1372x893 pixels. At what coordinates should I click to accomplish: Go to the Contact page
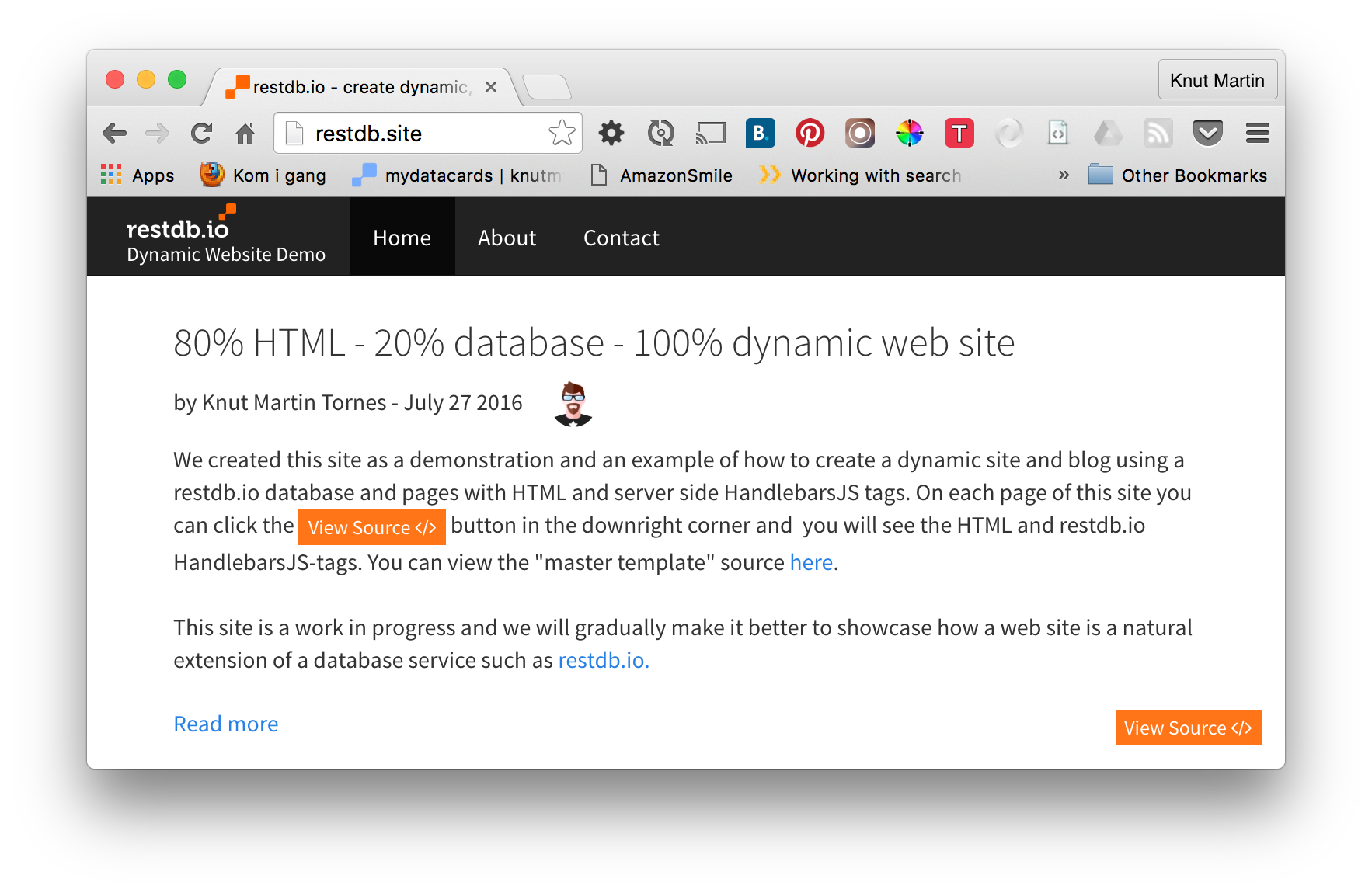(x=622, y=238)
